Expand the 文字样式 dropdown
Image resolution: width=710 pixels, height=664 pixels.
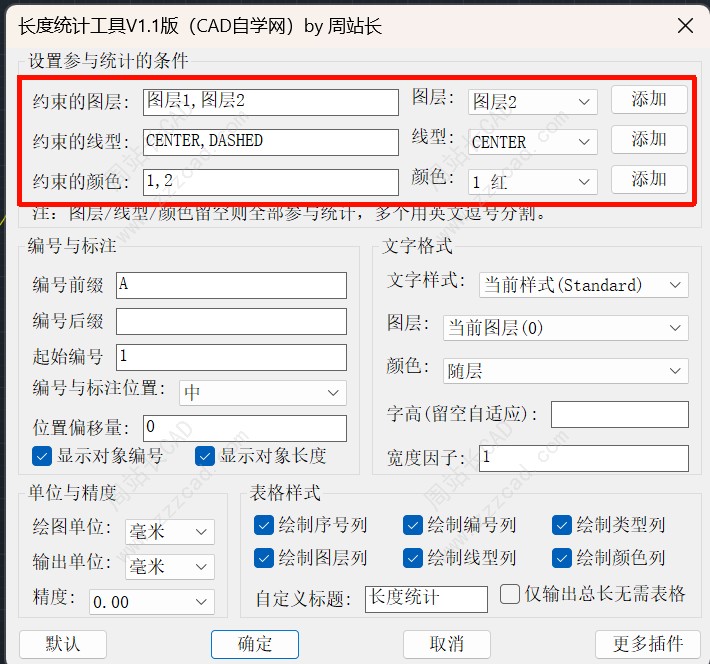[x=583, y=285]
